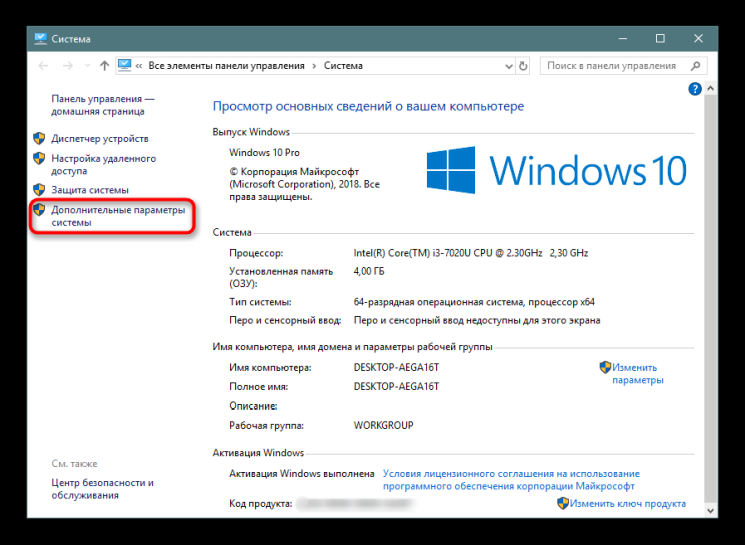Click the computer icon in address bar

[x=124, y=65]
